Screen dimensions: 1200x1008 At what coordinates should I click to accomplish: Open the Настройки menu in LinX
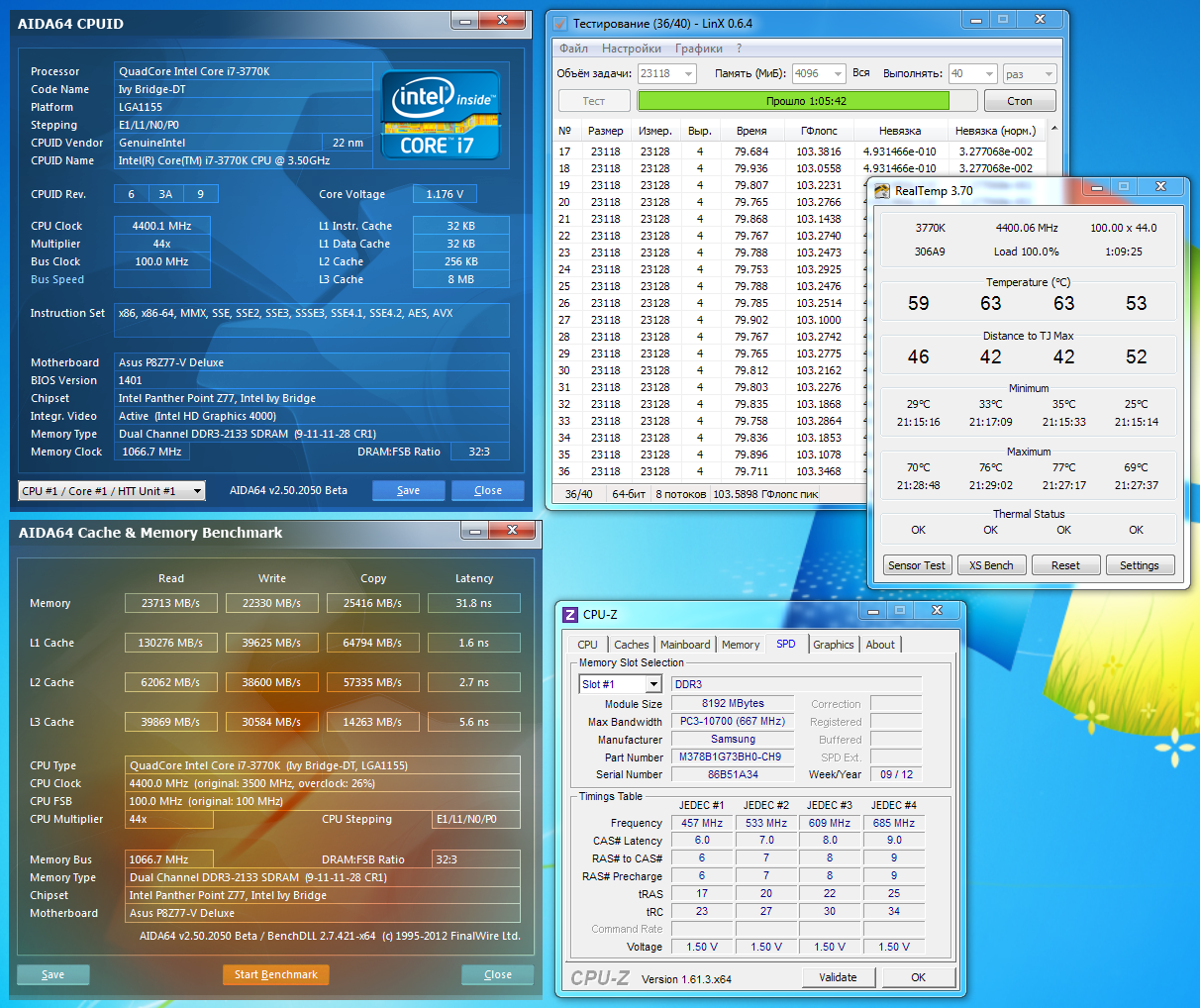coord(631,49)
